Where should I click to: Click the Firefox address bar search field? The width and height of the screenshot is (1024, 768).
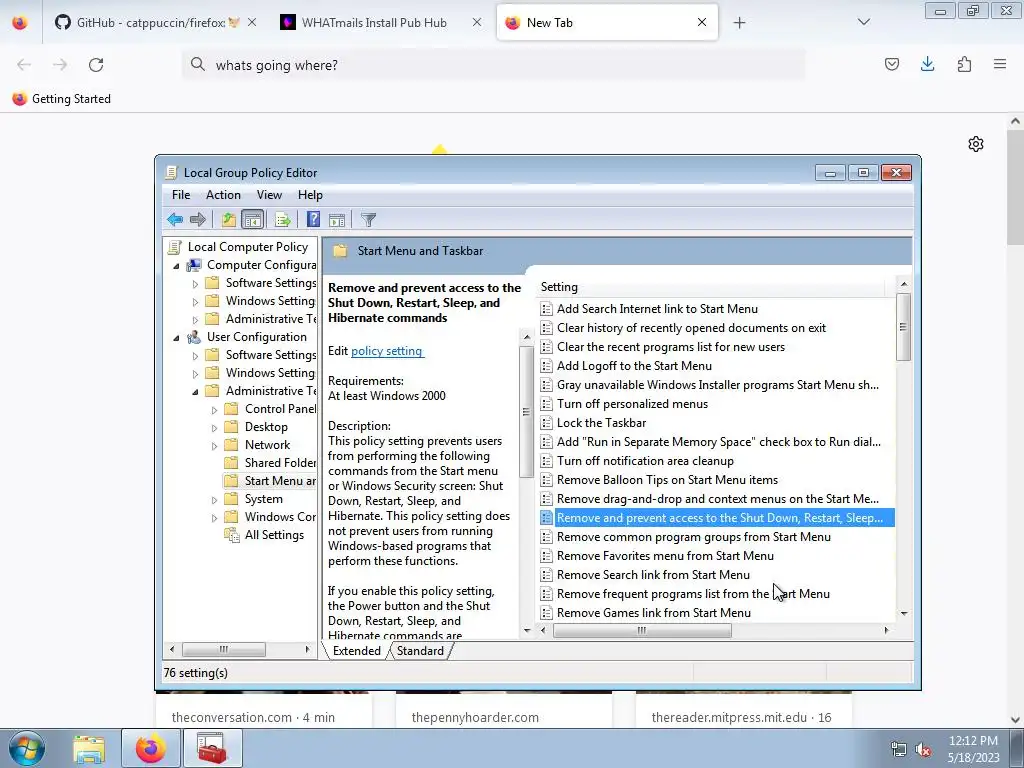point(493,65)
